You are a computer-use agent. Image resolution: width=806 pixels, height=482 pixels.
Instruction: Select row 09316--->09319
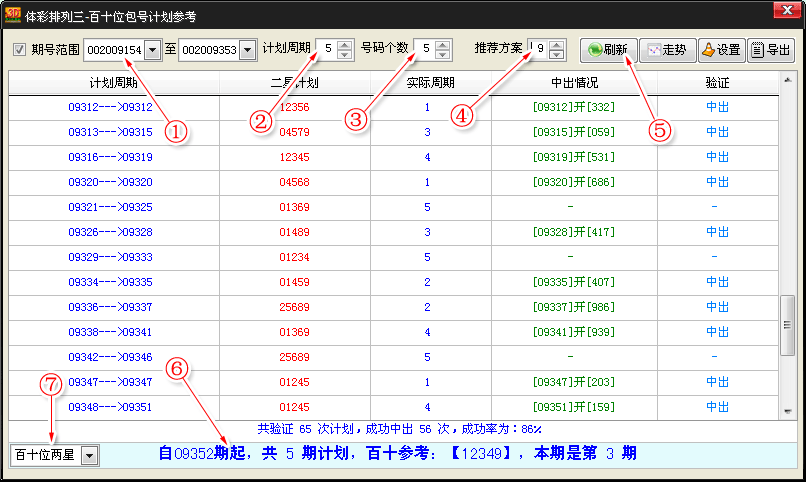[x=393, y=157]
